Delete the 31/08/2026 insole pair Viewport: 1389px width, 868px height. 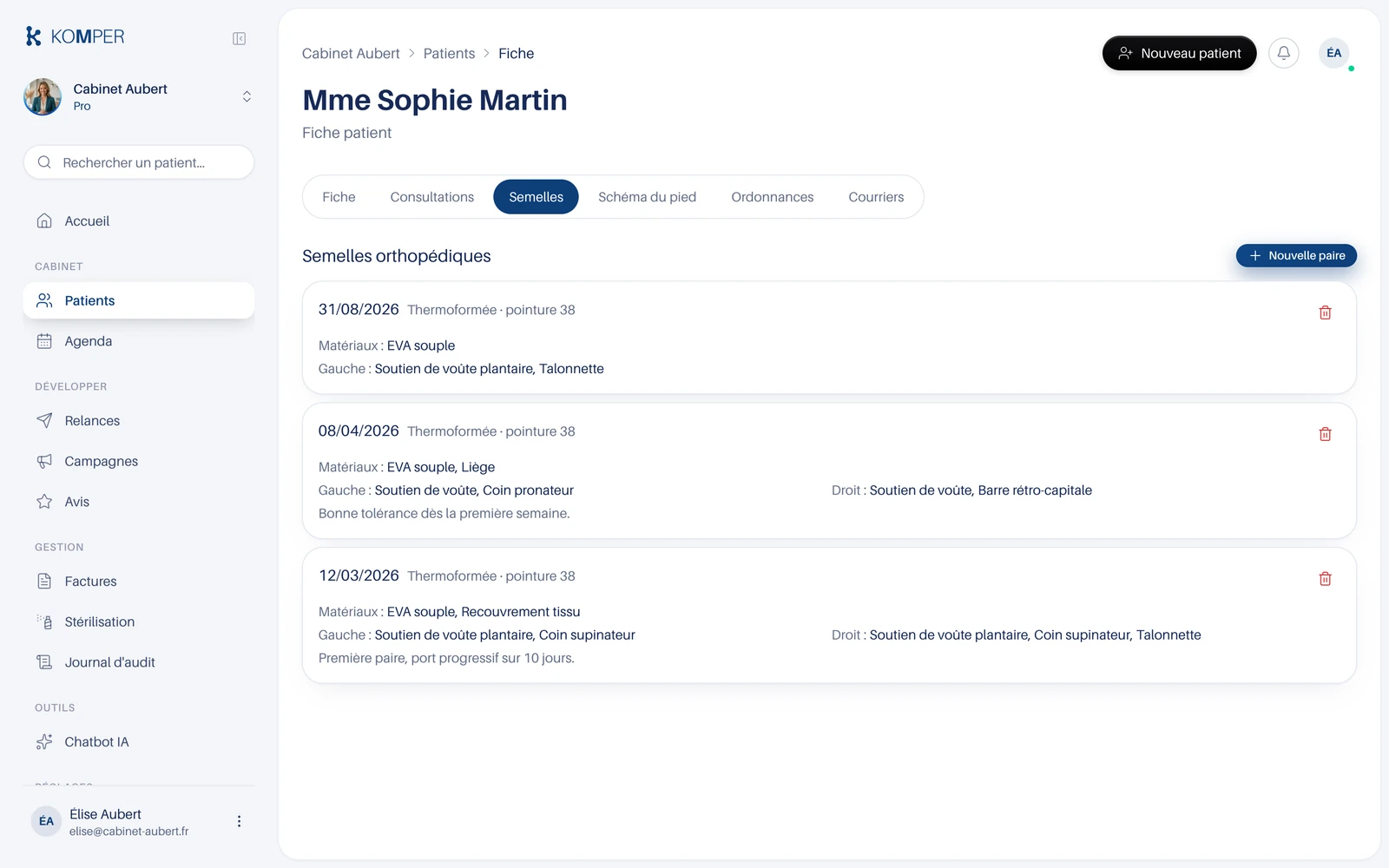(x=1325, y=312)
